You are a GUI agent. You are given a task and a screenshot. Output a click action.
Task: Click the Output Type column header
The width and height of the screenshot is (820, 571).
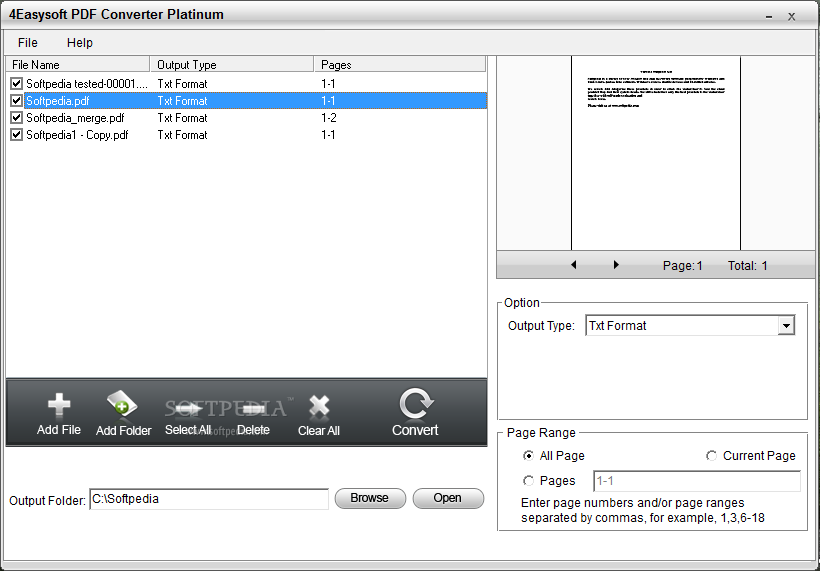(x=232, y=65)
